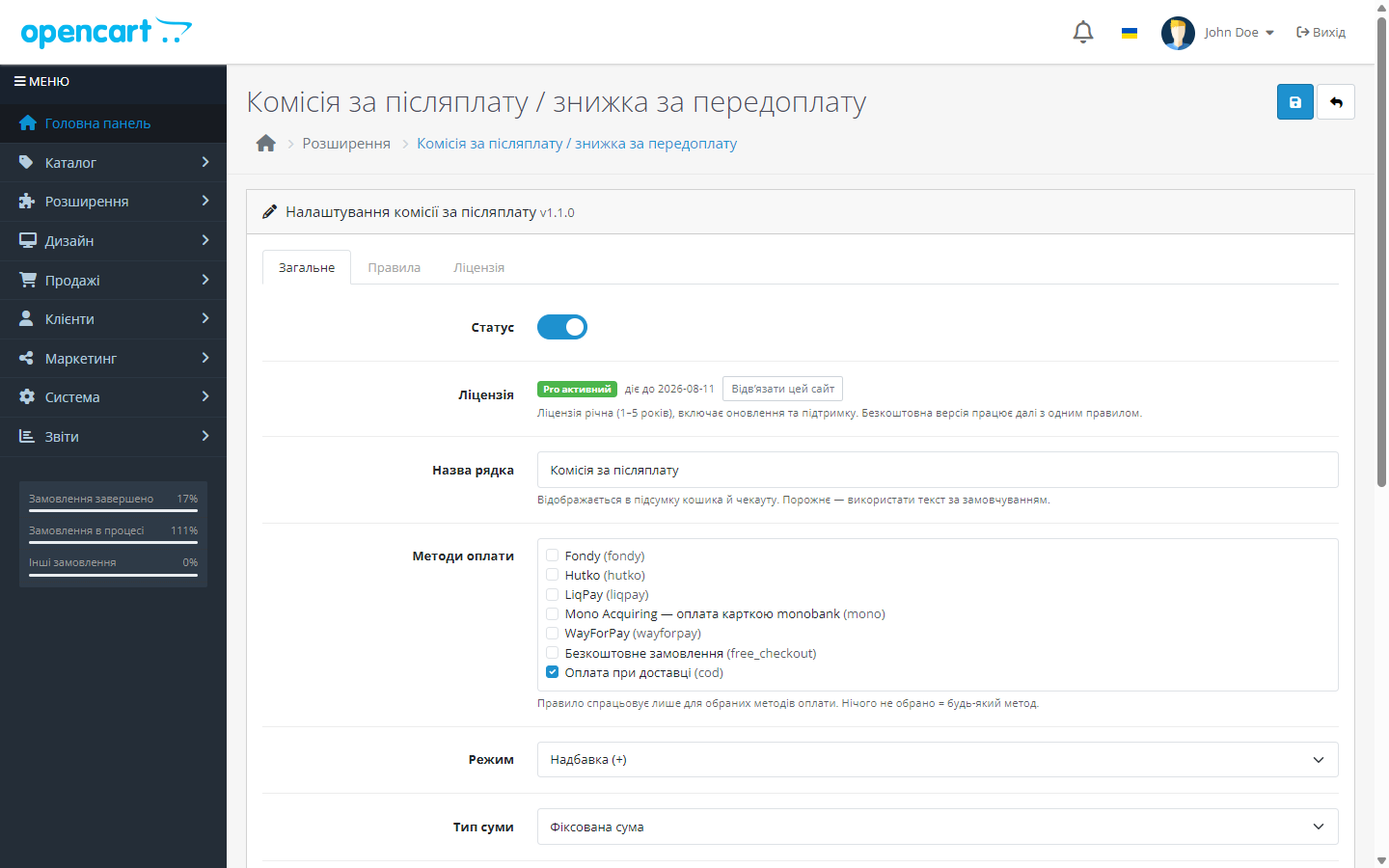Click the Назва рядка text field

click(x=938, y=470)
